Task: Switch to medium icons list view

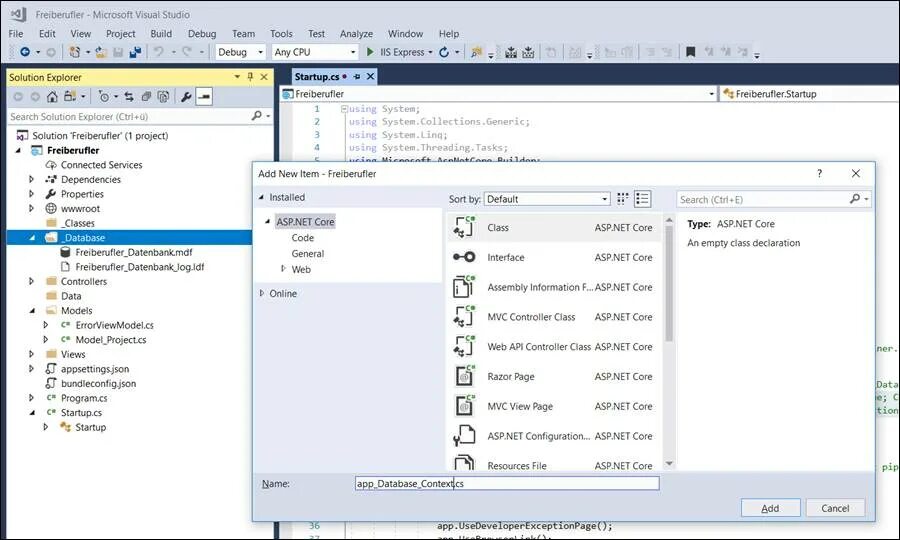Action: tap(642, 199)
